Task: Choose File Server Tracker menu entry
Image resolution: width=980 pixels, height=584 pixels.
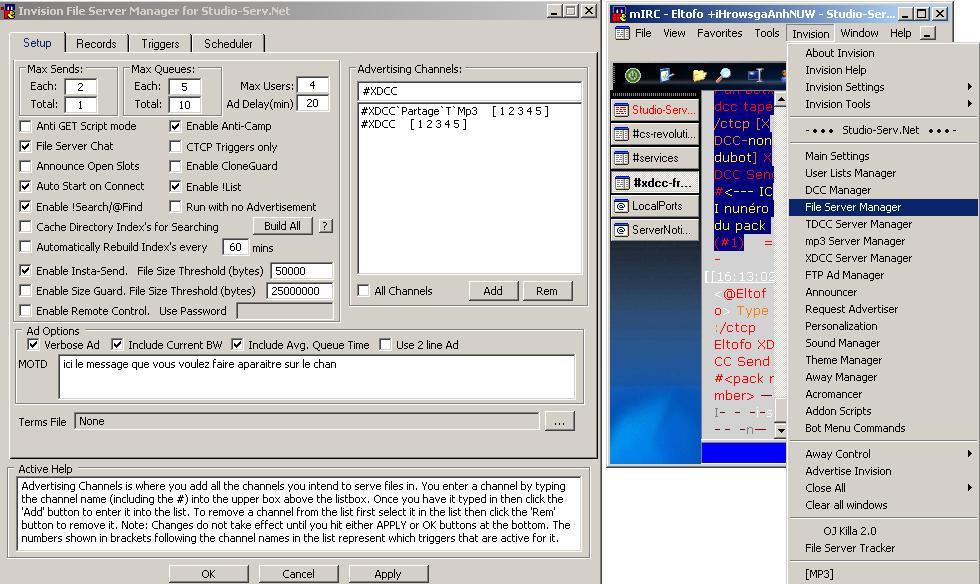Action: point(883,548)
